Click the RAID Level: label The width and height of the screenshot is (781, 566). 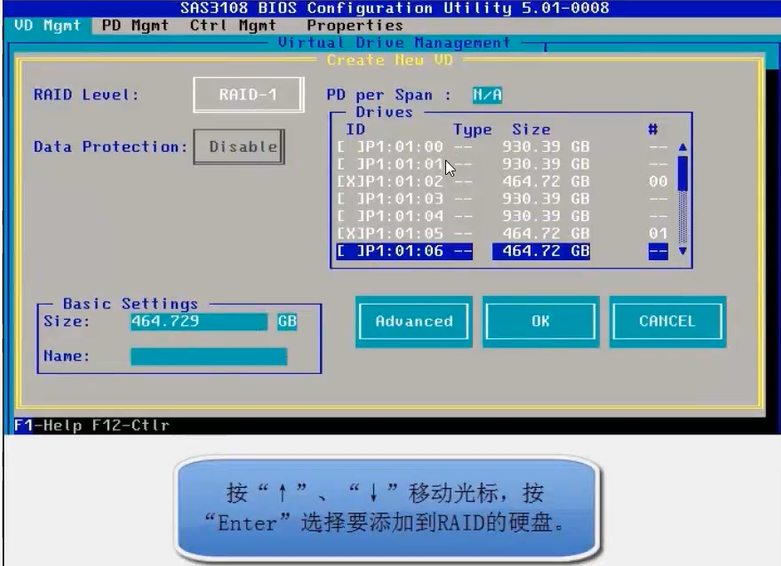coord(86,95)
